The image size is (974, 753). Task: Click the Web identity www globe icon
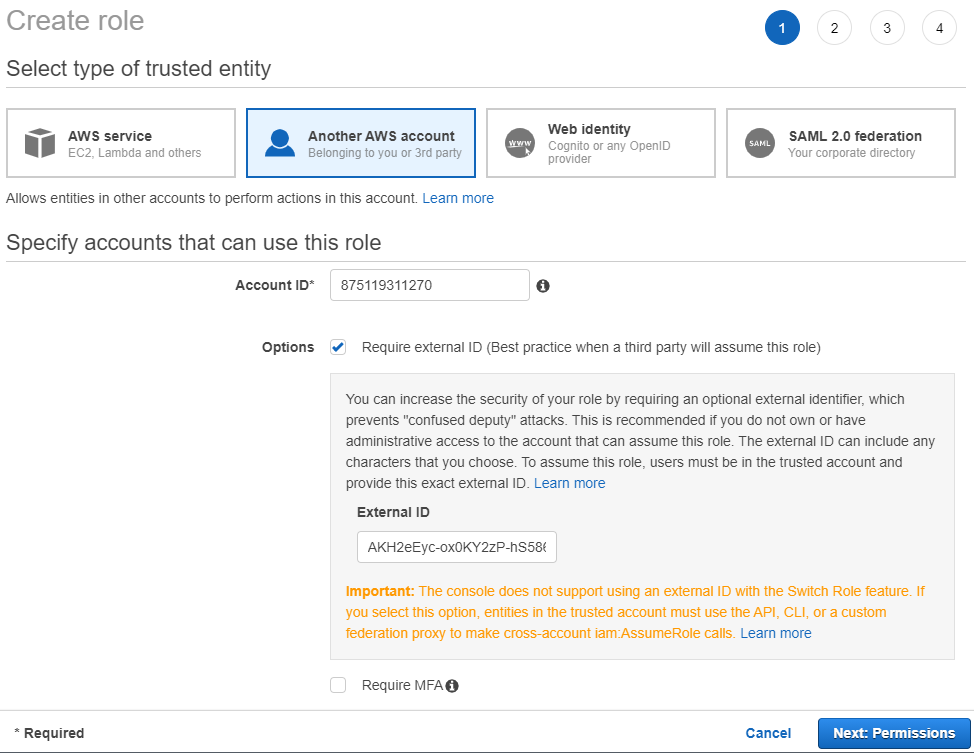tap(520, 143)
